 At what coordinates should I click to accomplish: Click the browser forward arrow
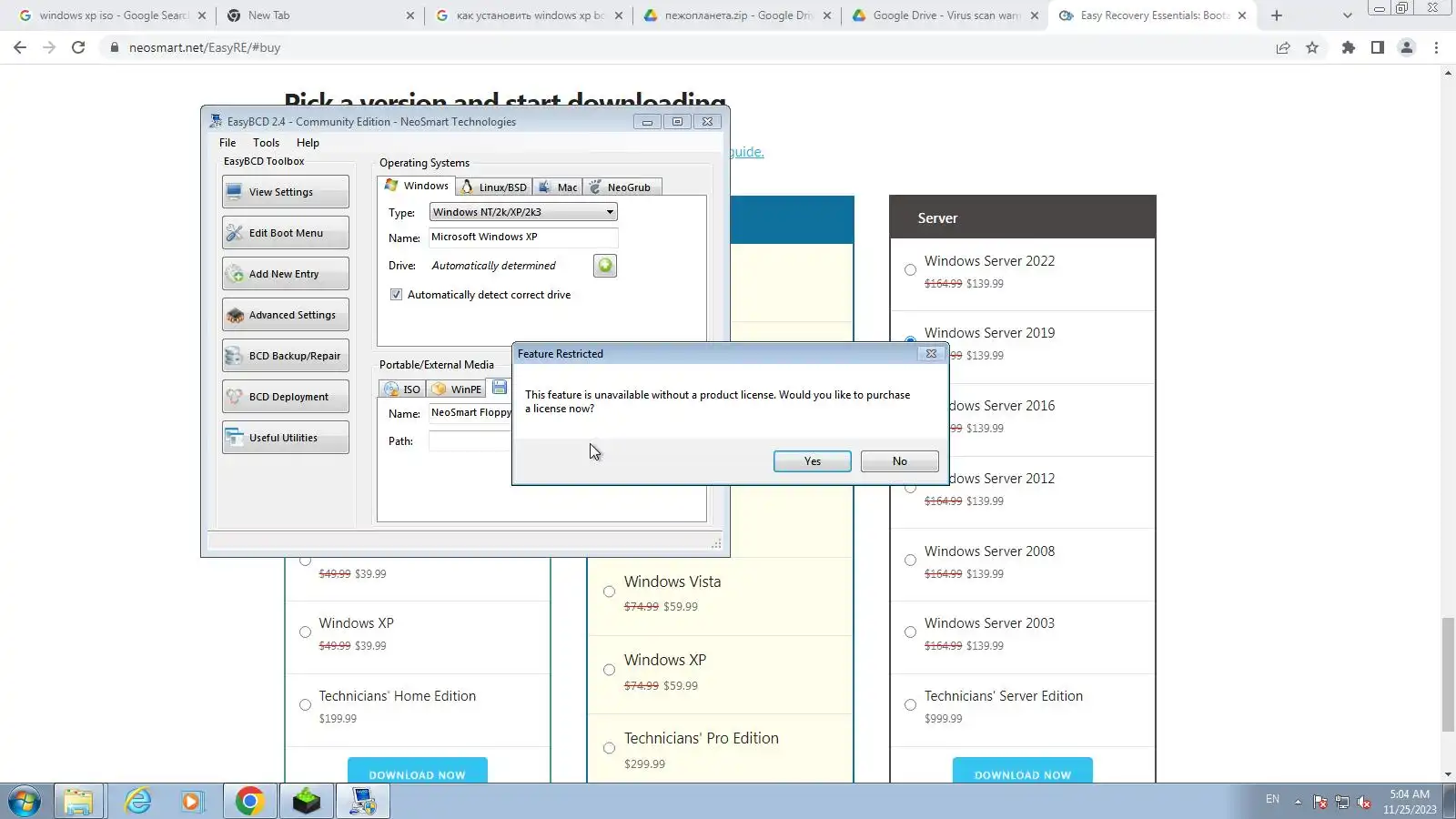(x=49, y=47)
